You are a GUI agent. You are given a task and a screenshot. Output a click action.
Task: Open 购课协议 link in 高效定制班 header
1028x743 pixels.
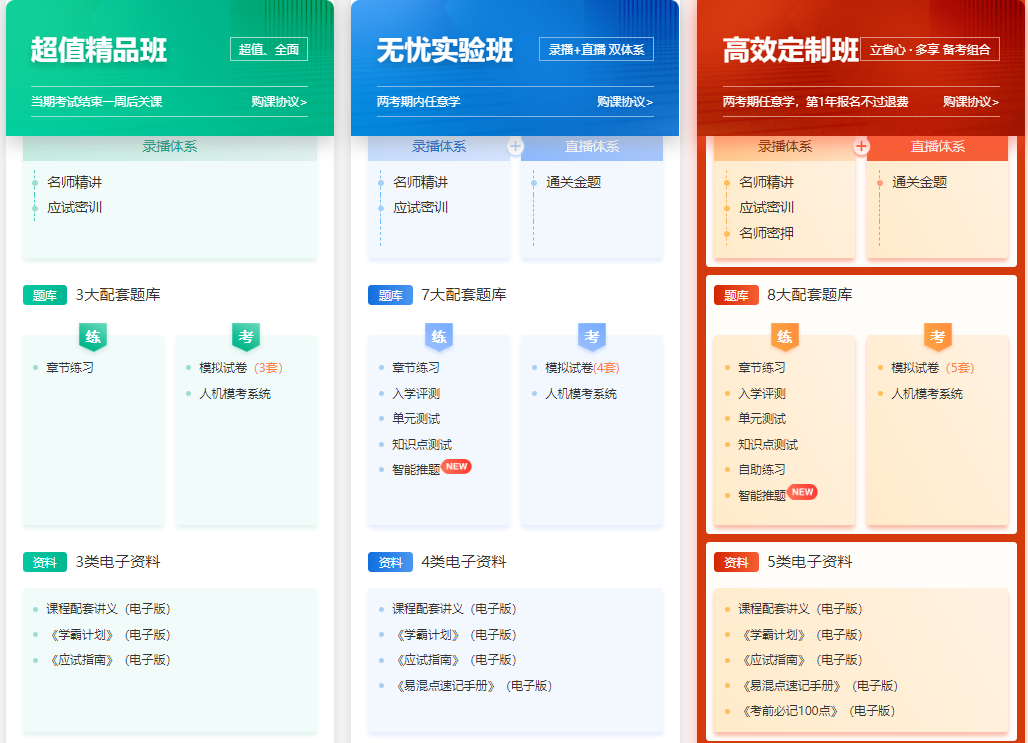click(971, 101)
